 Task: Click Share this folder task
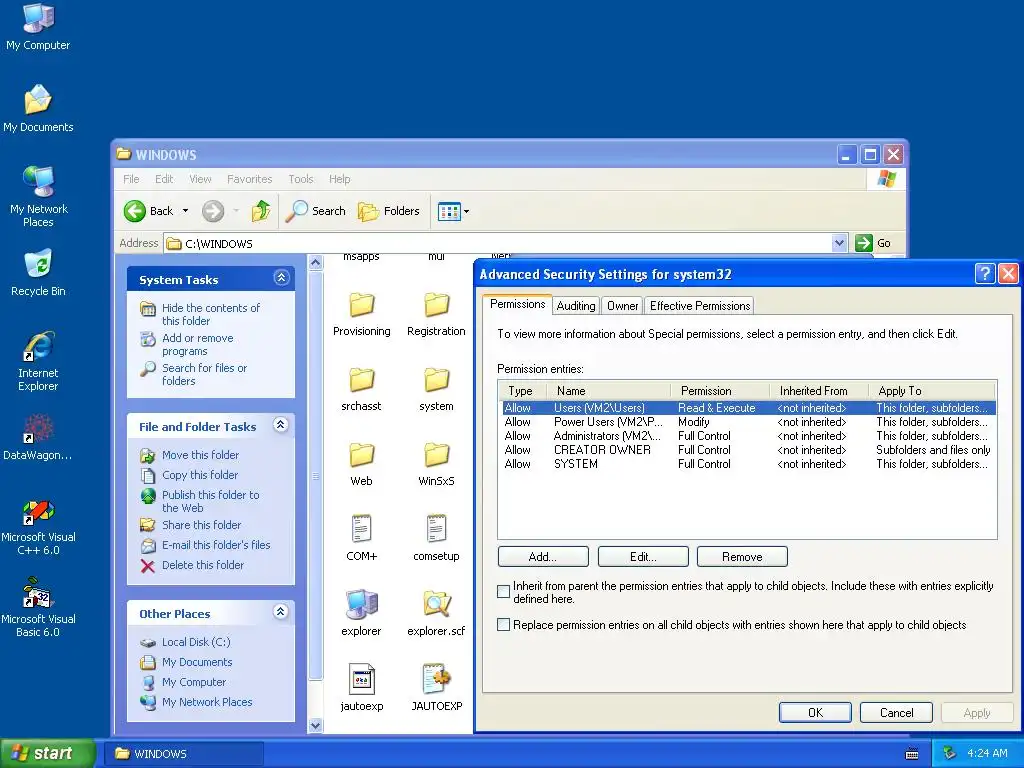click(x=201, y=524)
